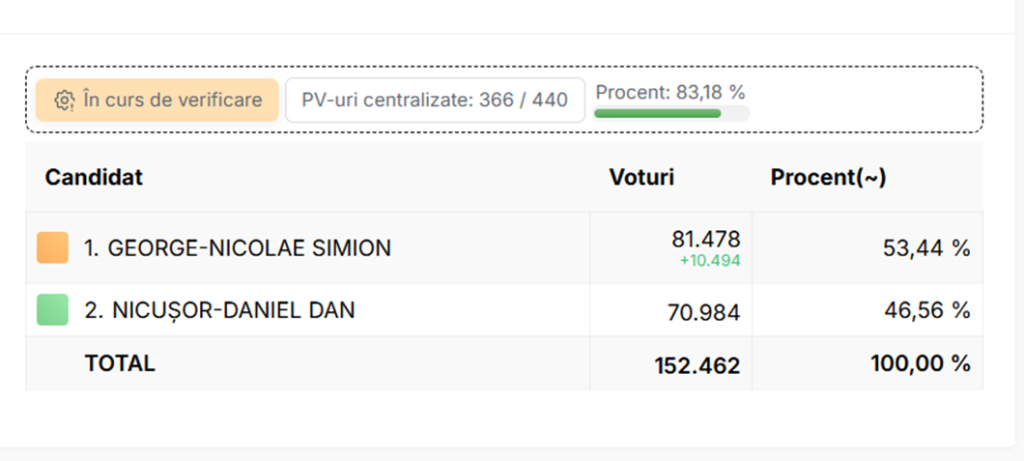Click the orange George-Nicolae Simion color swatch
The width and height of the screenshot is (1024, 461).
pos(53,247)
